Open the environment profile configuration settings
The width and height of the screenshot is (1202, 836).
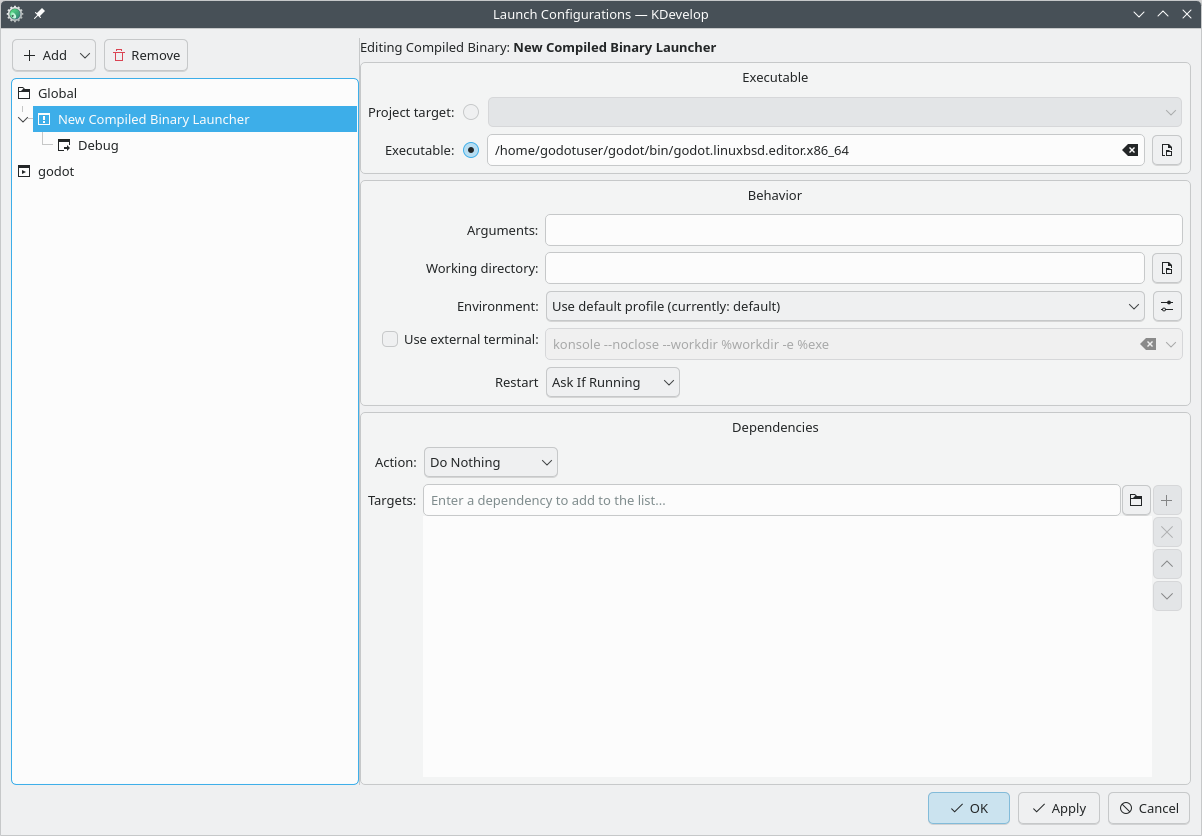point(1166,306)
